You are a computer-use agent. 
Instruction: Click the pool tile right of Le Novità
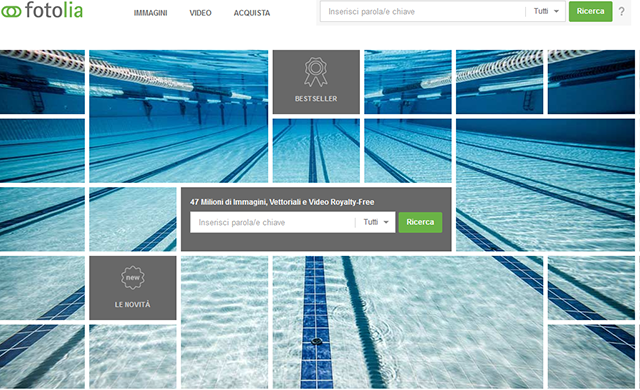(224, 322)
